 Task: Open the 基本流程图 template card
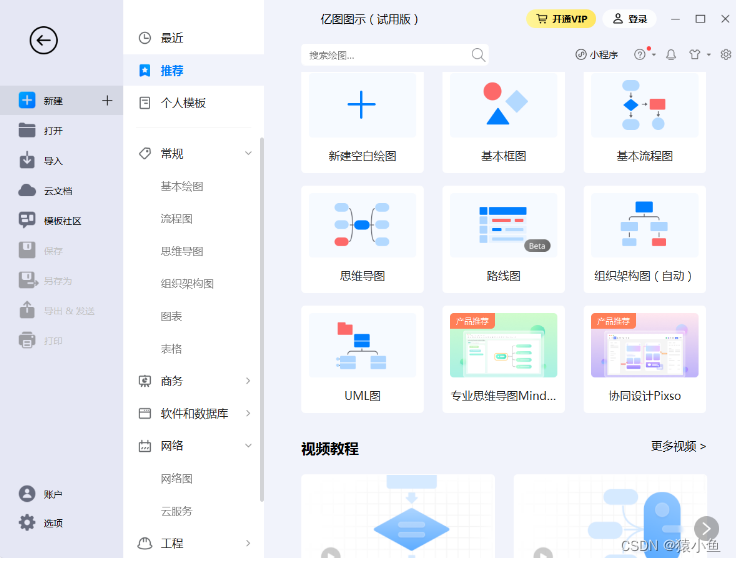click(645, 122)
